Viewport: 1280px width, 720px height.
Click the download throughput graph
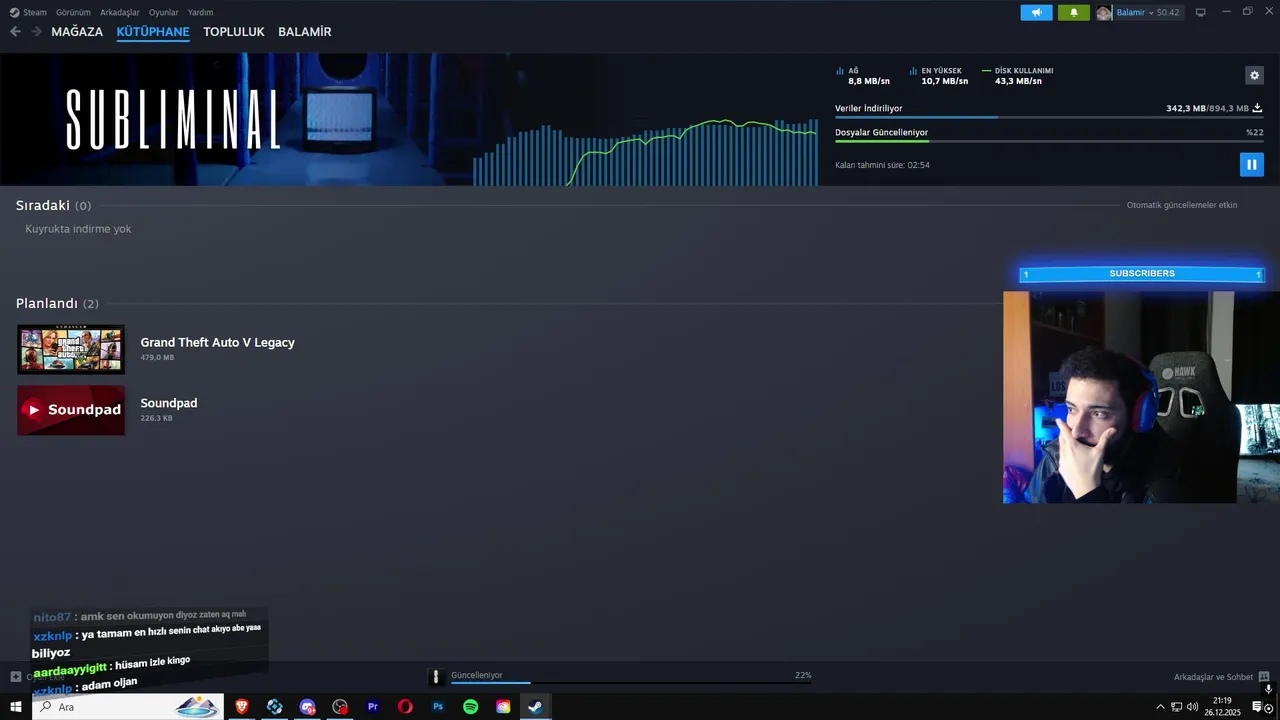[645, 153]
